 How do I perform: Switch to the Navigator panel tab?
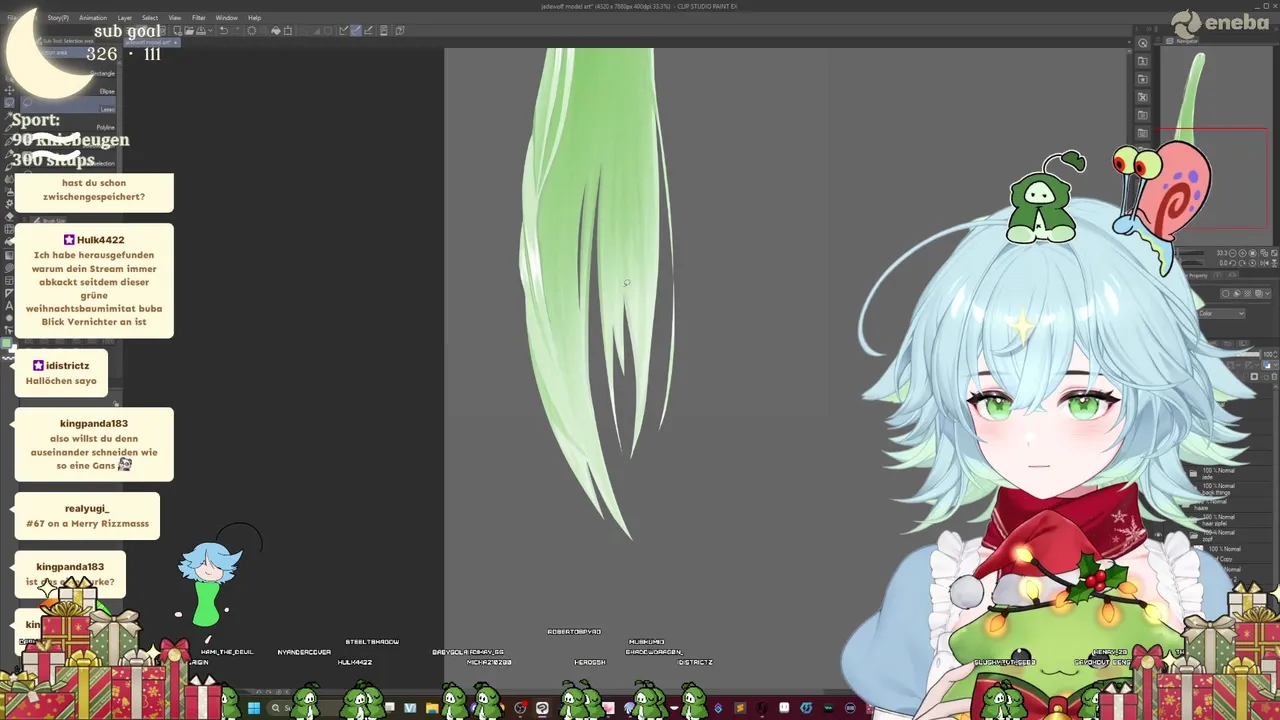click(1183, 41)
